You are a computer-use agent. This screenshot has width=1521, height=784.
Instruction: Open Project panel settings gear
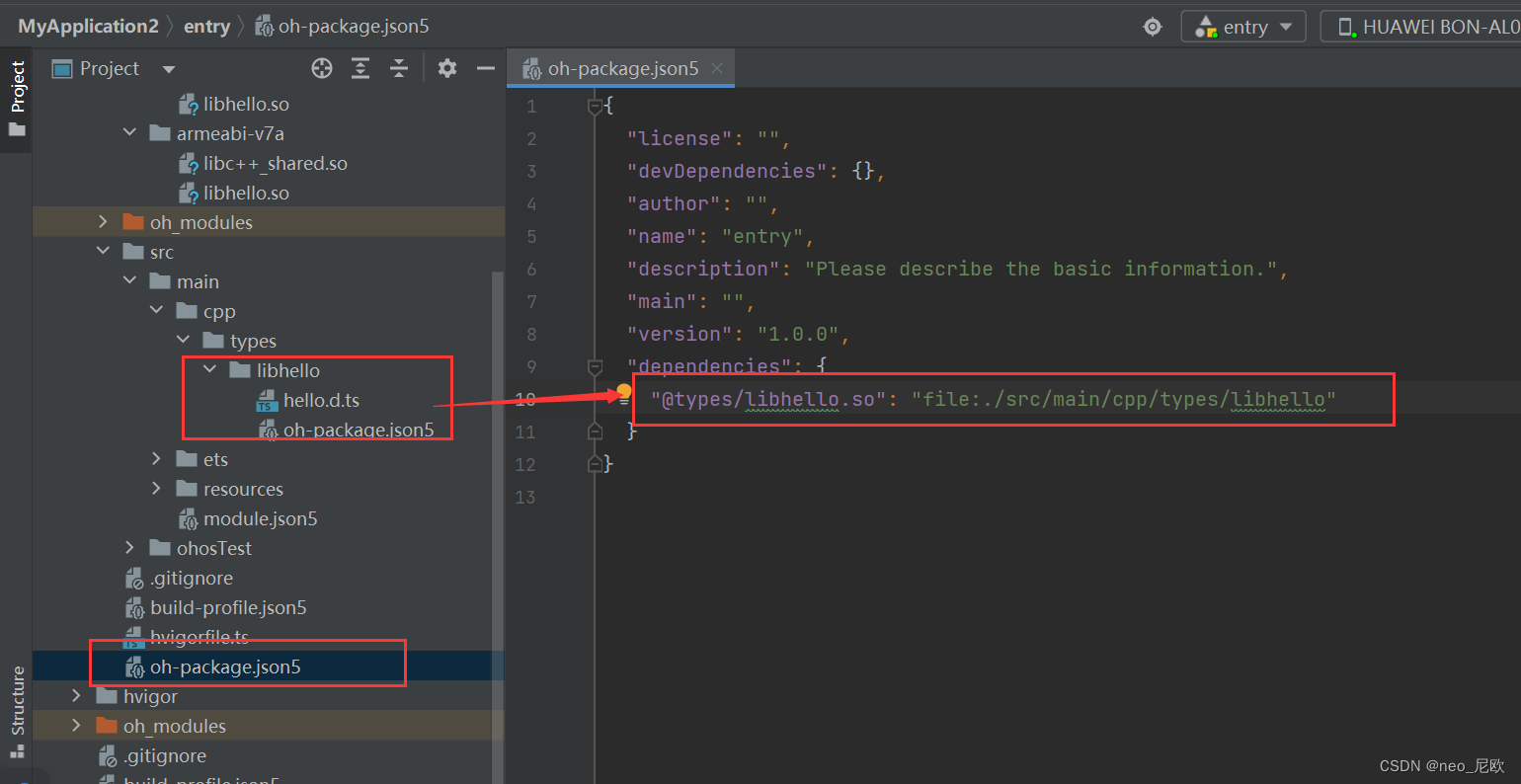pyautogui.click(x=447, y=68)
